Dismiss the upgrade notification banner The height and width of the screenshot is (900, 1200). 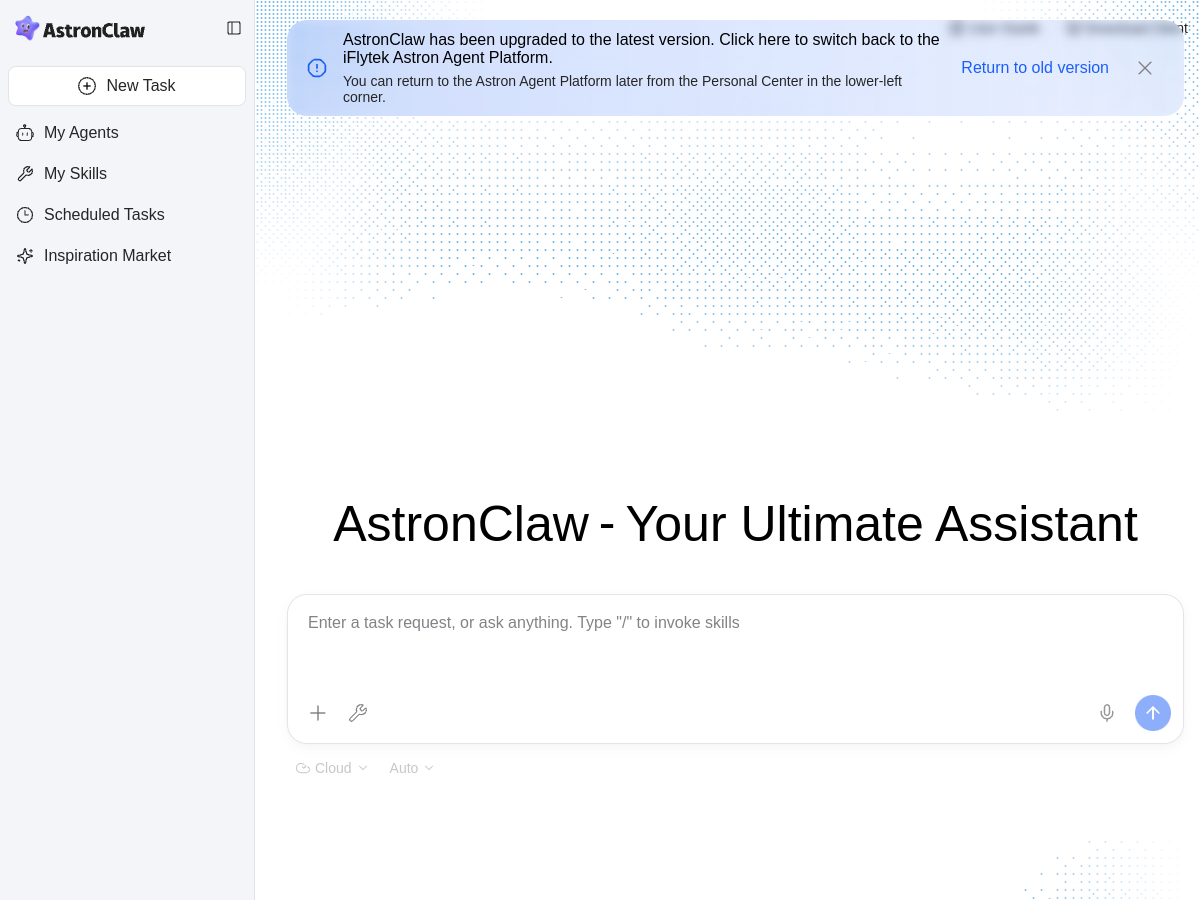coord(1145,68)
